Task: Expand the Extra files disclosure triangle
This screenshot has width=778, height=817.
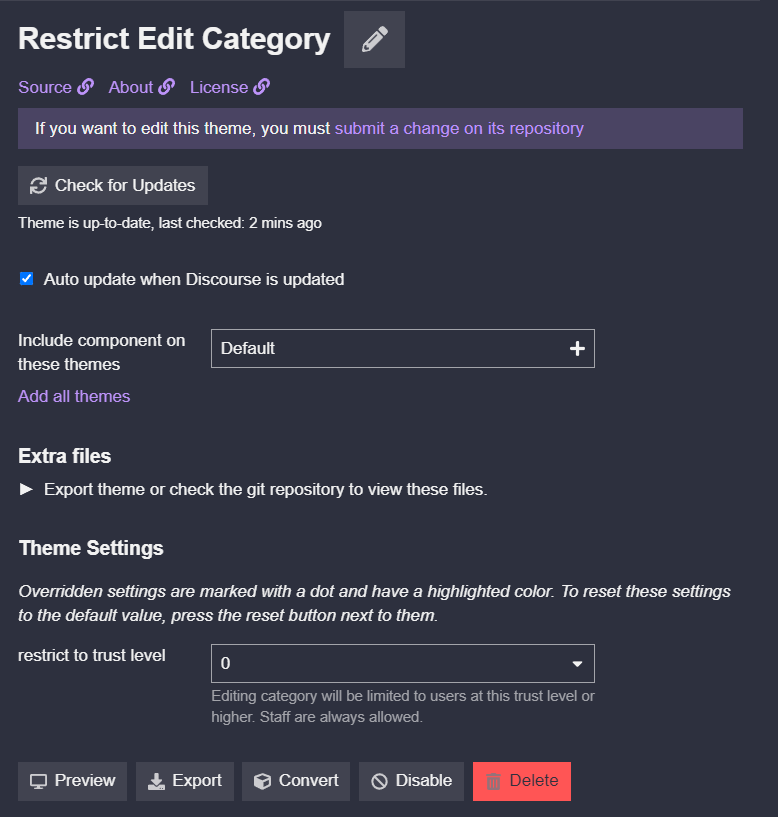Action: coord(26,489)
